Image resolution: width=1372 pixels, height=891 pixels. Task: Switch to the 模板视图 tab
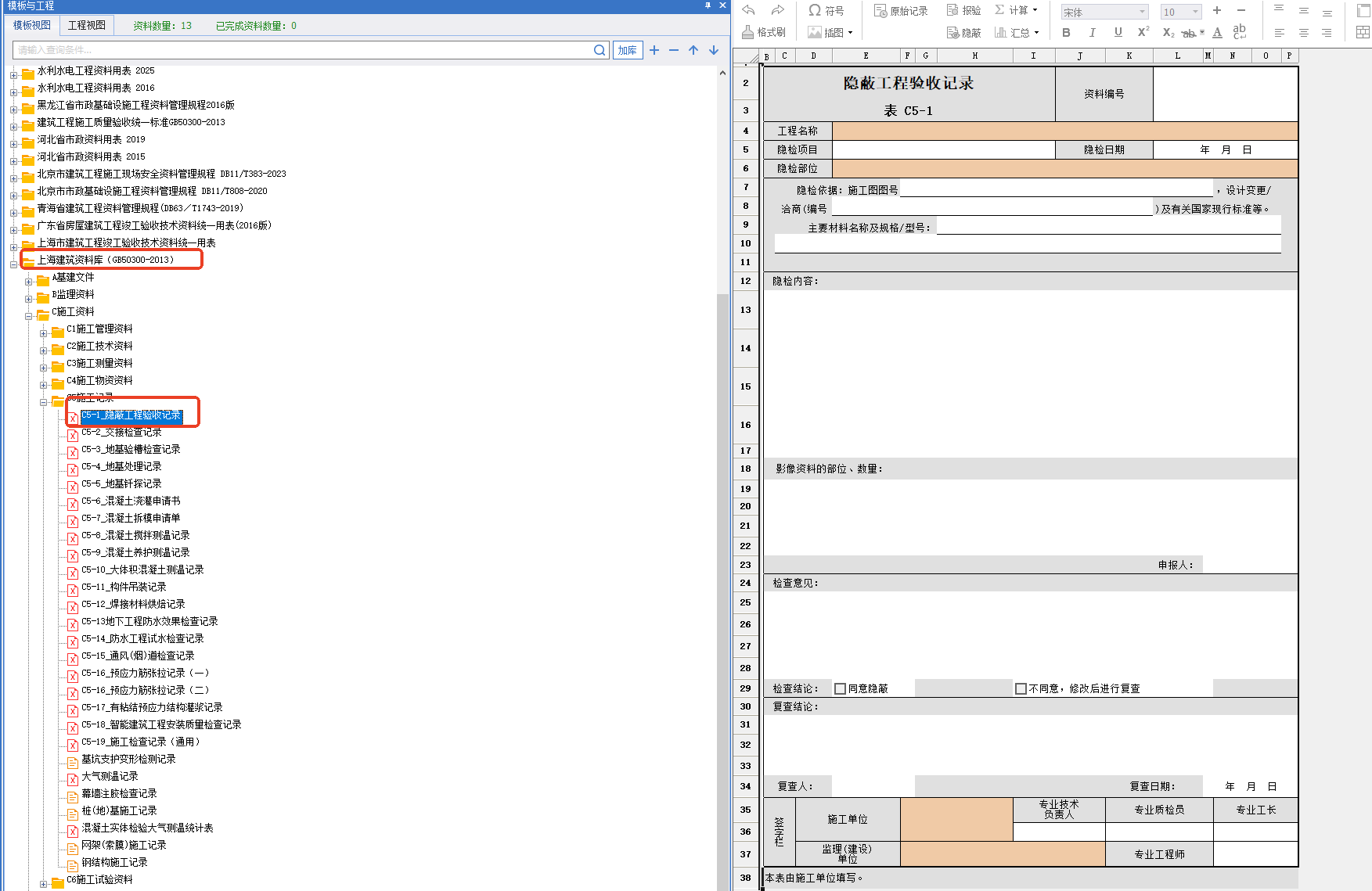(32, 25)
